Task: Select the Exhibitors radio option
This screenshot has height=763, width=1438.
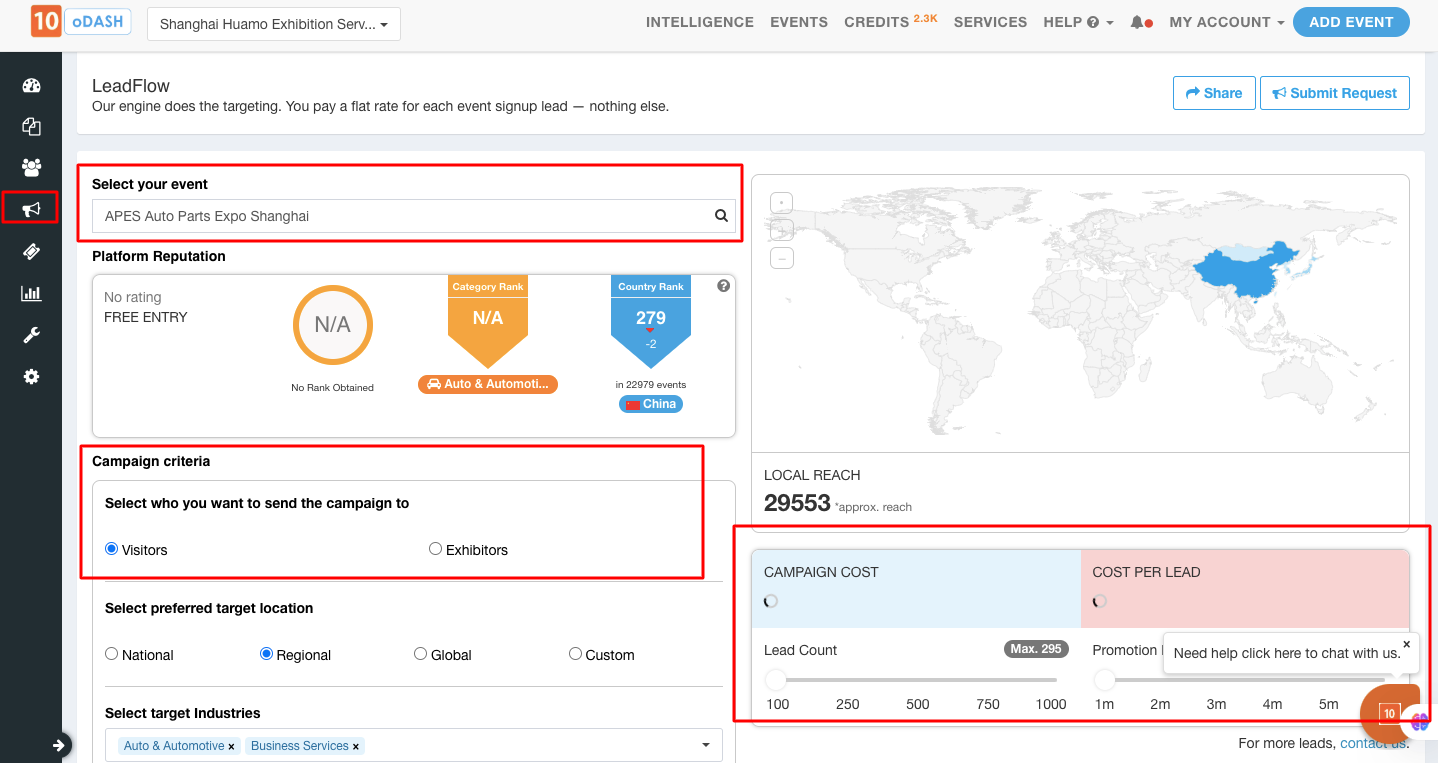Action: (x=435, y=549)
